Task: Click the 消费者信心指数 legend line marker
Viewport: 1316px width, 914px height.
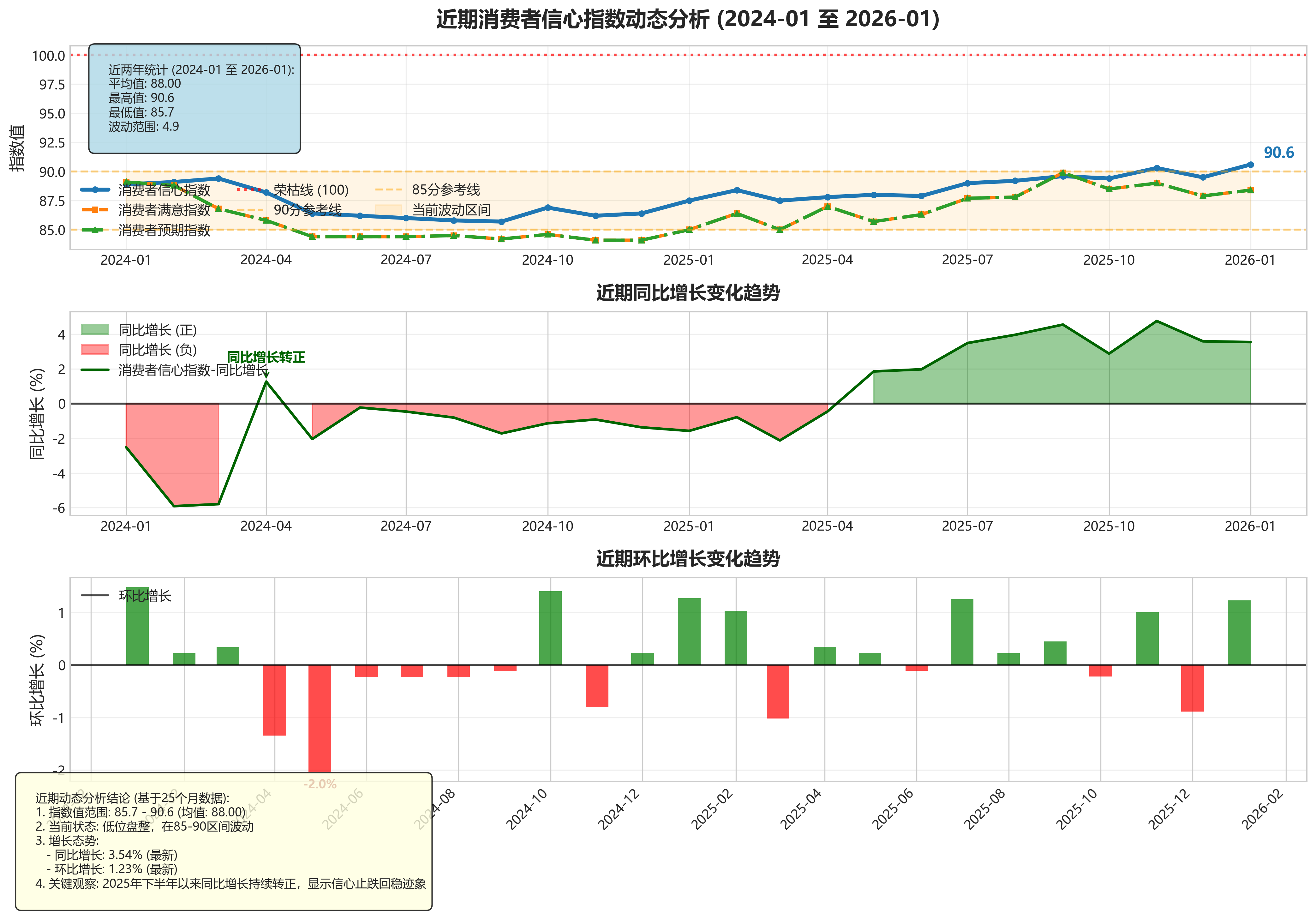Action: [x=95, y=189]
